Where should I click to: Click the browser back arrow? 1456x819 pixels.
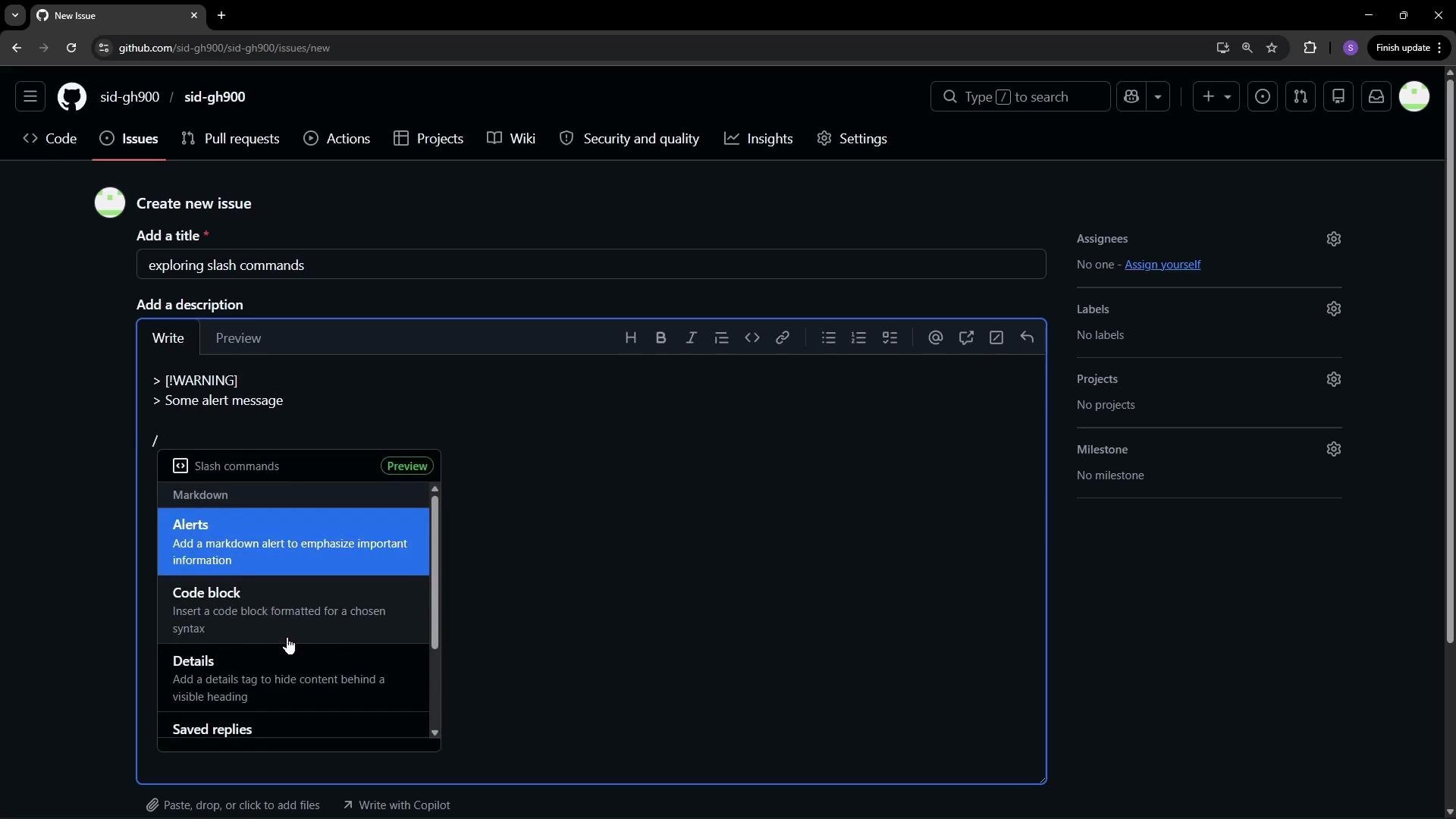pyautogui.click(x=17, y=48)
